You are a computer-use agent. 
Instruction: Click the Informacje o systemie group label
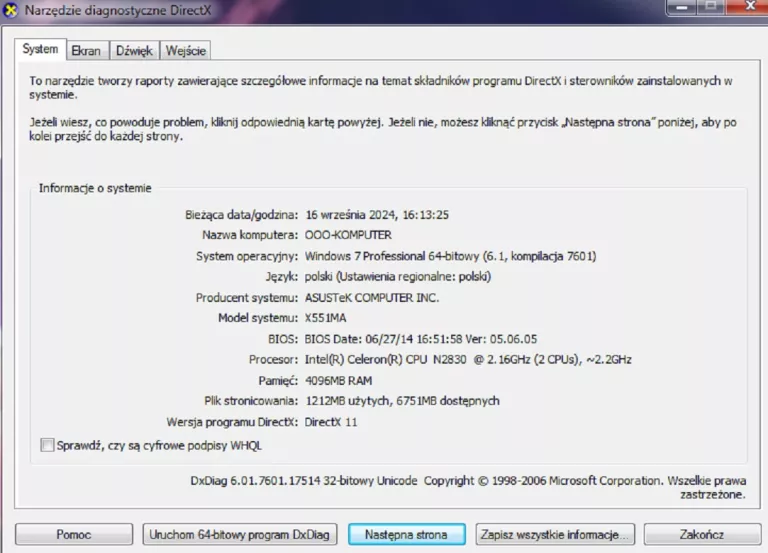coord(95,188)
